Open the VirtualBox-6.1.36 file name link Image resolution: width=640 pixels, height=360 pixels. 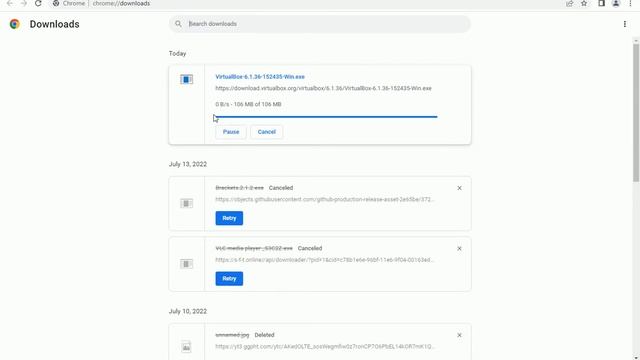[260, 77]
